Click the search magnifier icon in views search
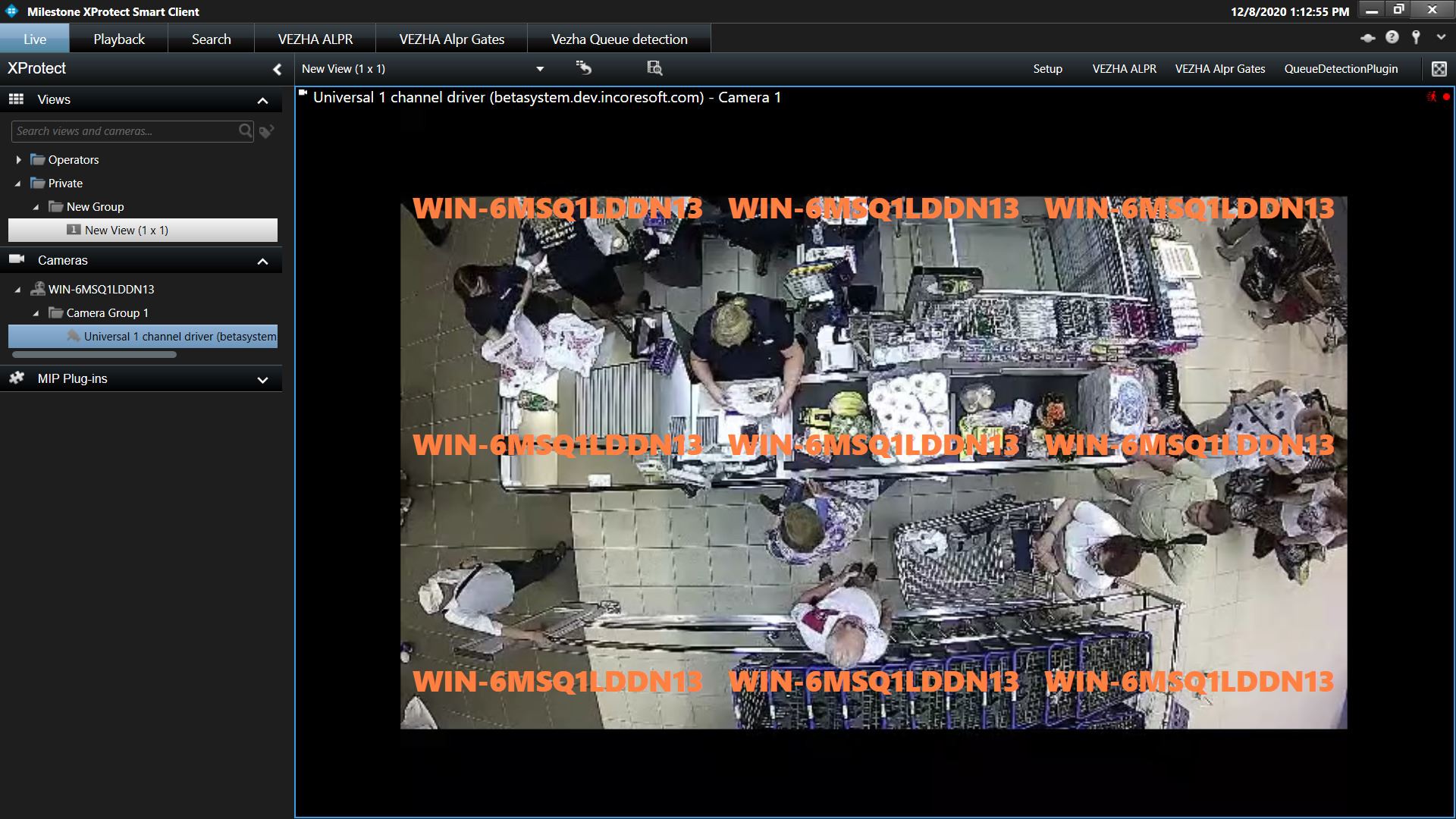The height and width of the screenshot is (819, 1456). pyautogui.click(x=245, y=130)
